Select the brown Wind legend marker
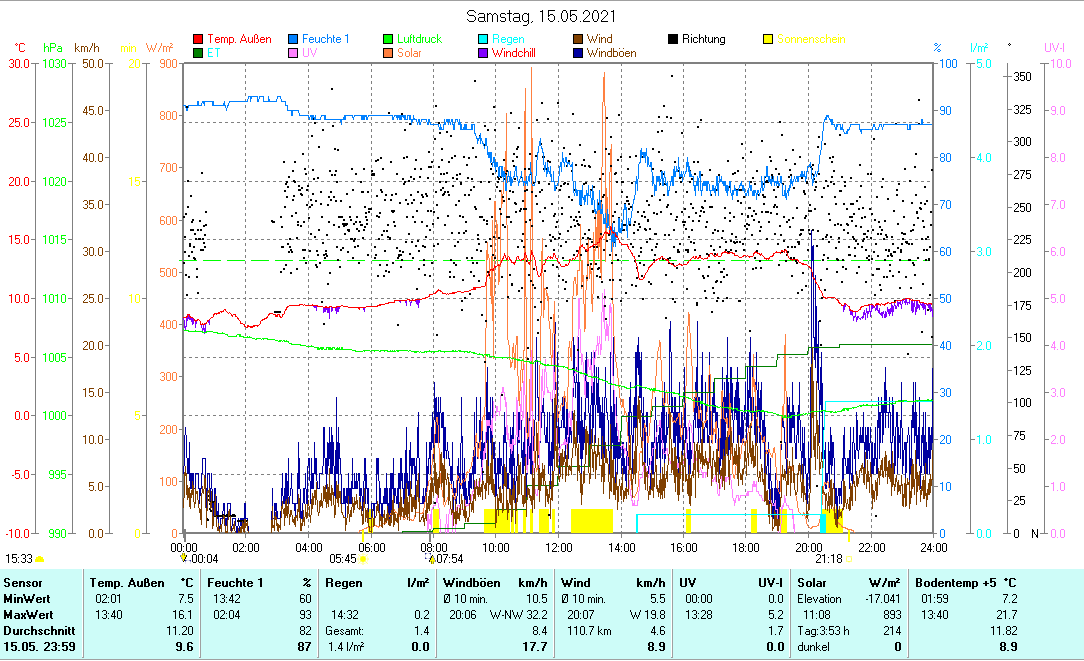The width and height of the screenshot is (1084, 661). click(x=579, y=40)
